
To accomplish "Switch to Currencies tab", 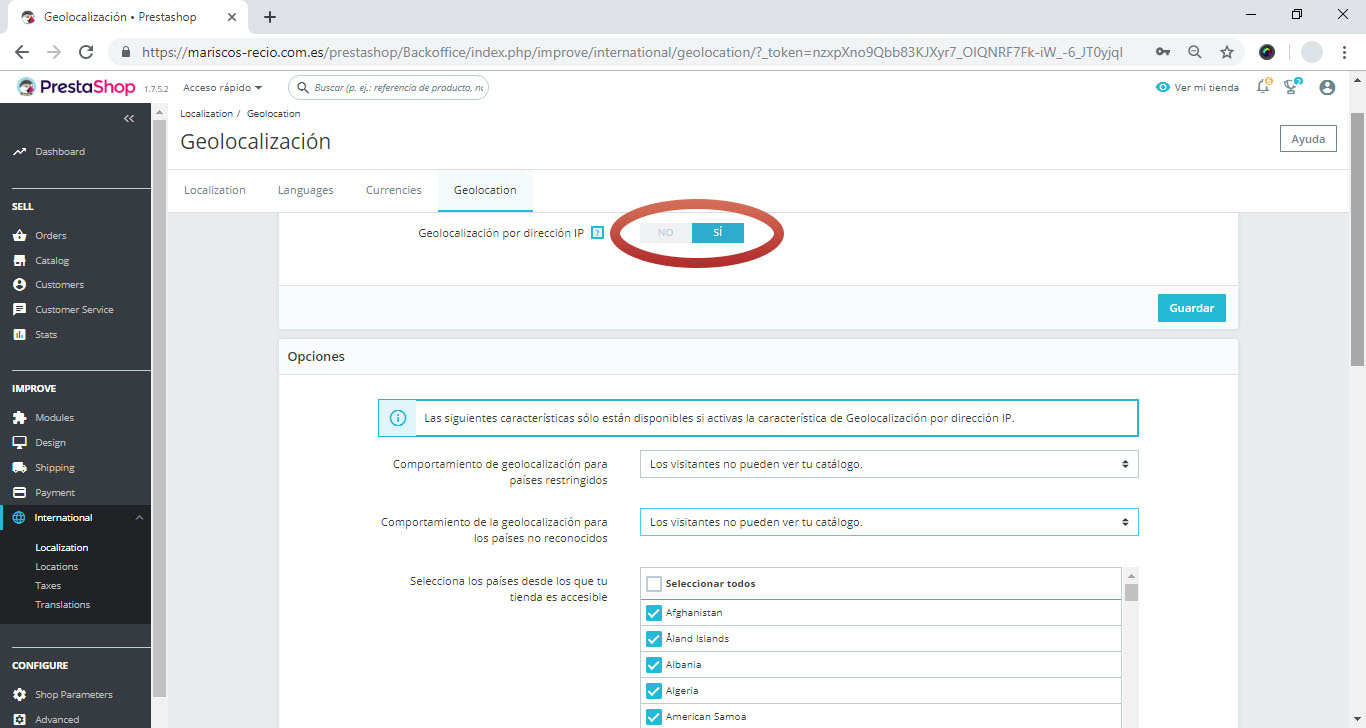I will tap(394, 190).
